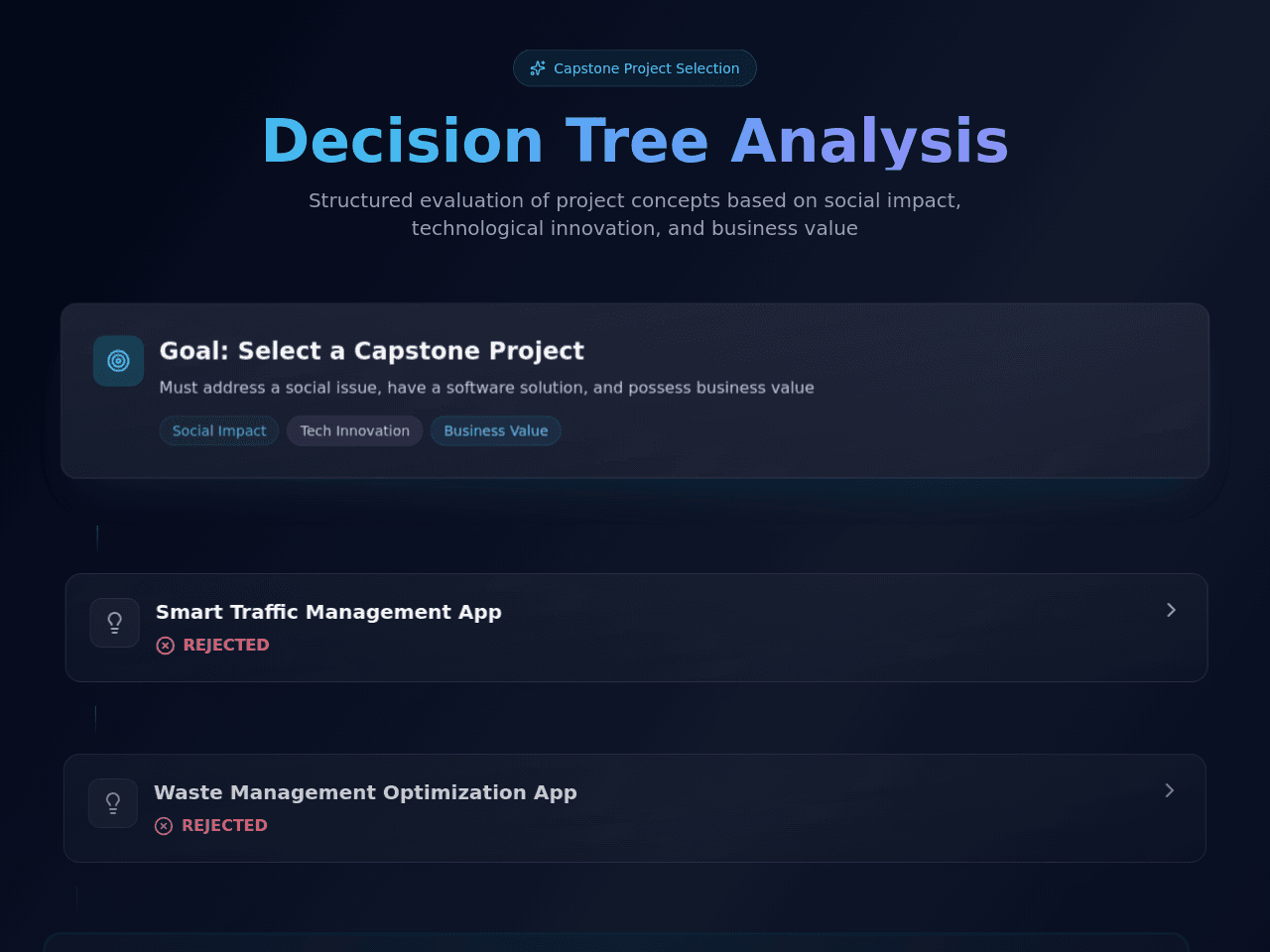Click the Smart Traffic Management App title

tap(328, 612)
